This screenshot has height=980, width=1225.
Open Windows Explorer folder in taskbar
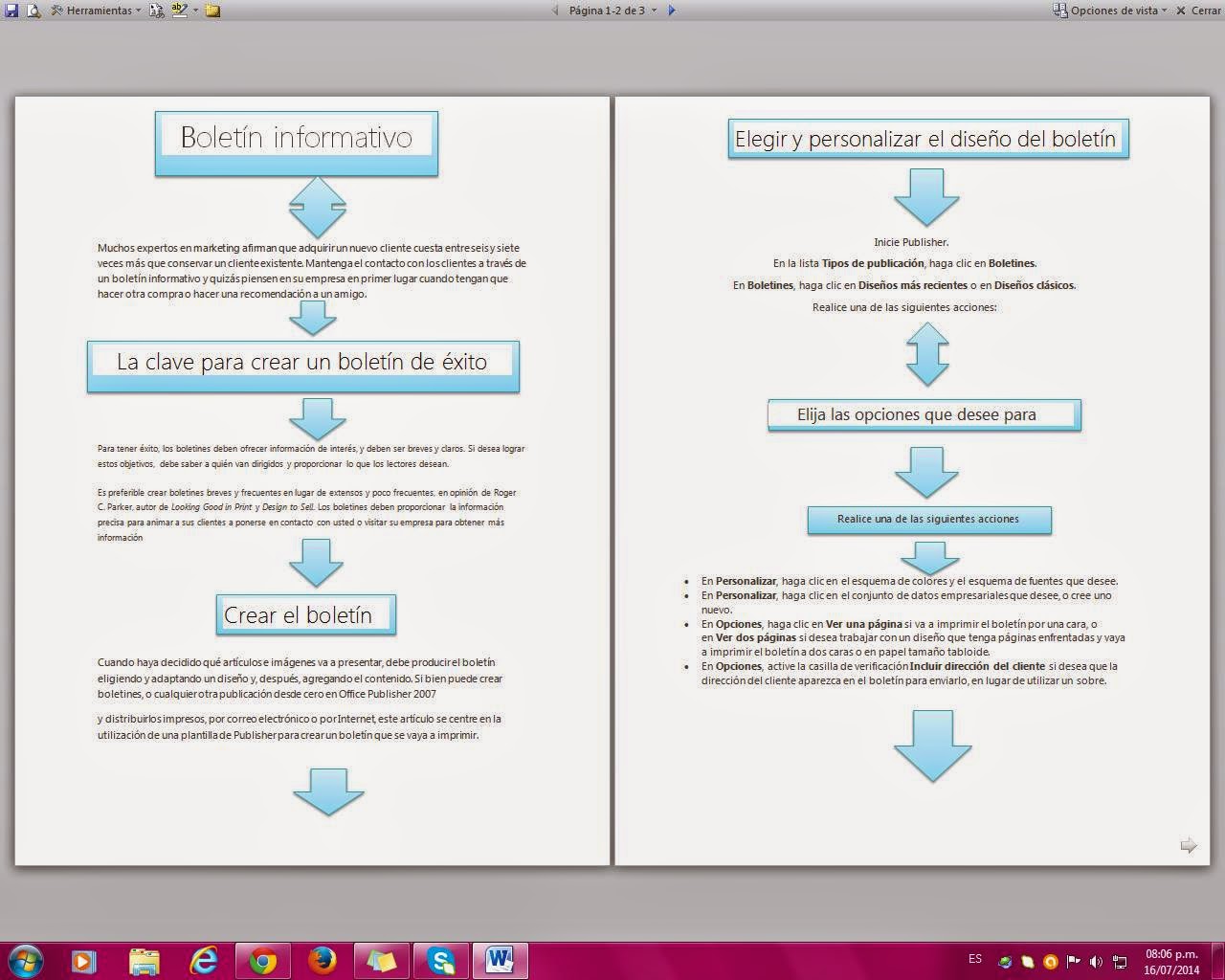tap(144, 960)
